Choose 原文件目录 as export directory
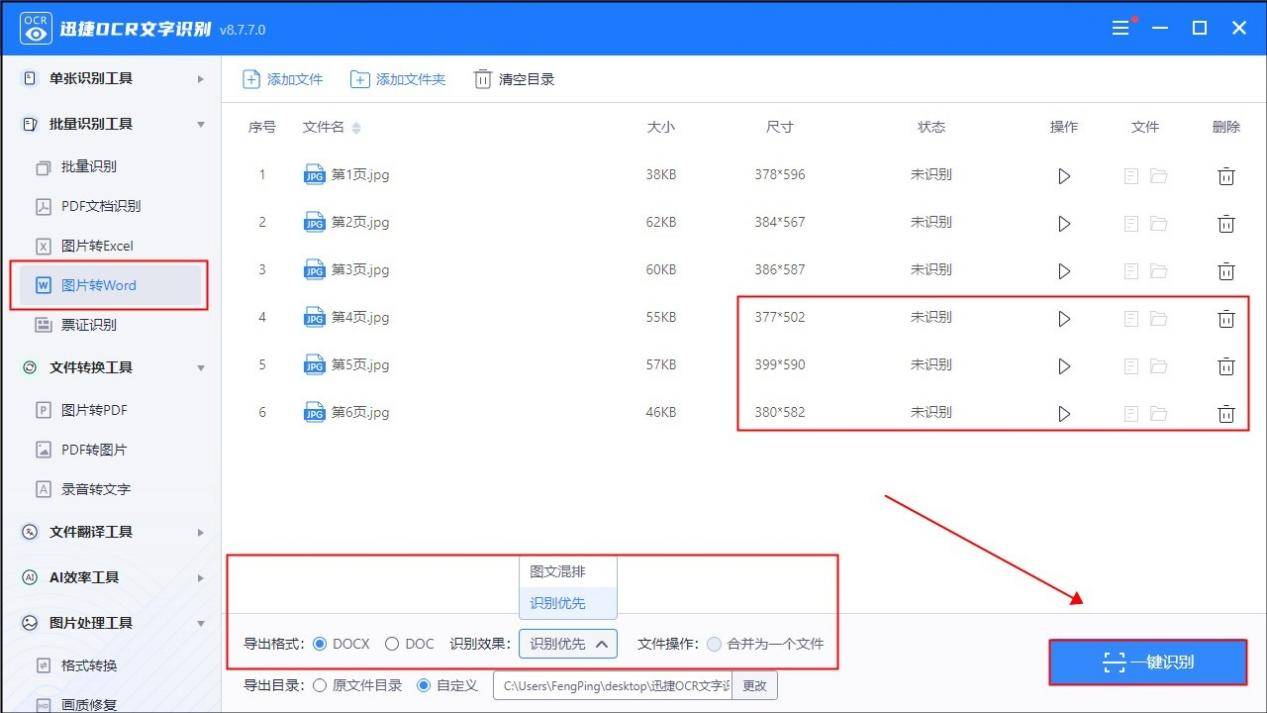The width and height of the screenshot is (1267, 713). (320, 686)
